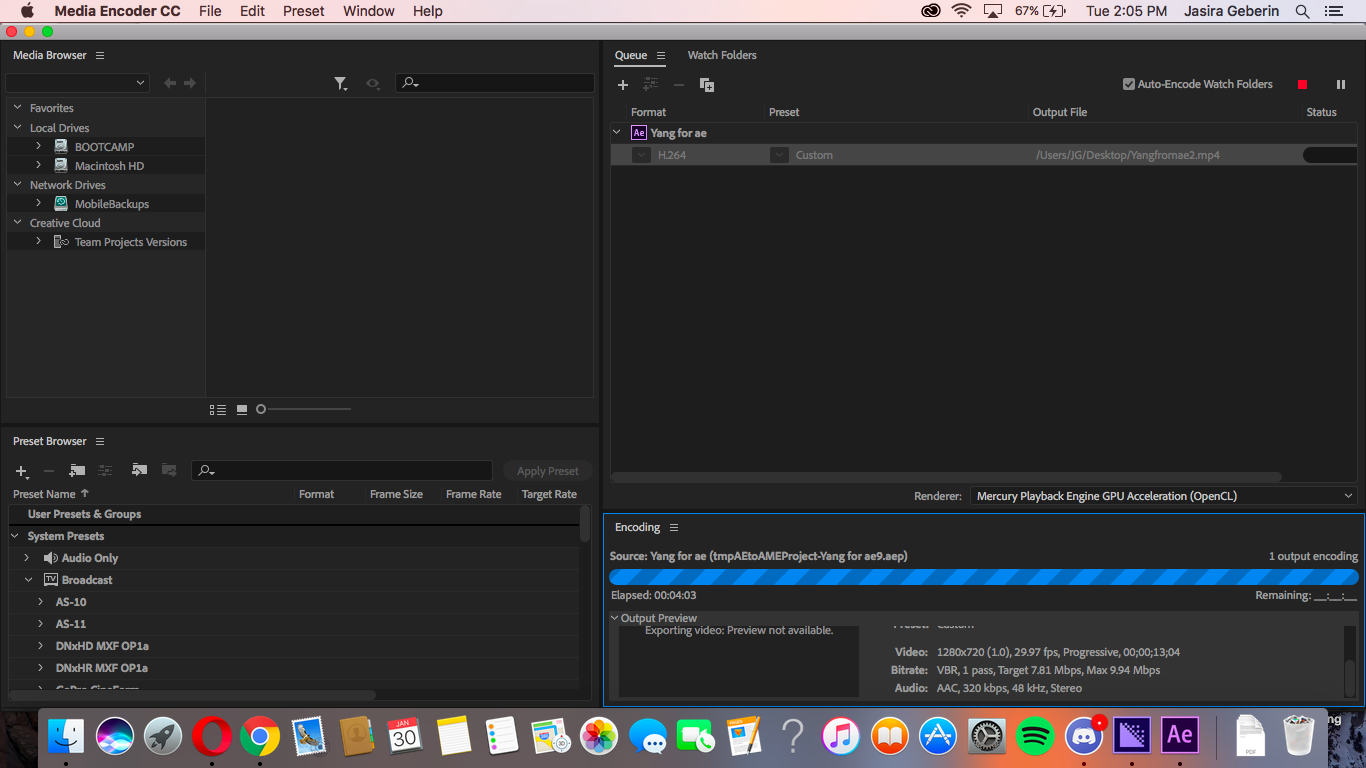1366x768 pixels.
Task: Click the Apply Preset button
Action: [x=547, y=471]
